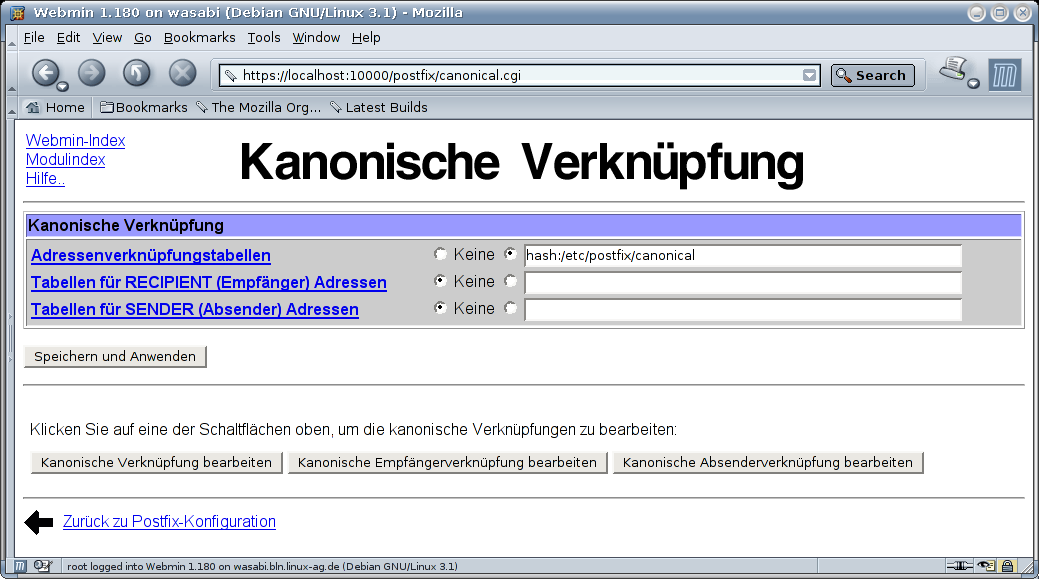Click the URL address field
This screenshot has height=579, width=1039.
(x=520, y=76)
